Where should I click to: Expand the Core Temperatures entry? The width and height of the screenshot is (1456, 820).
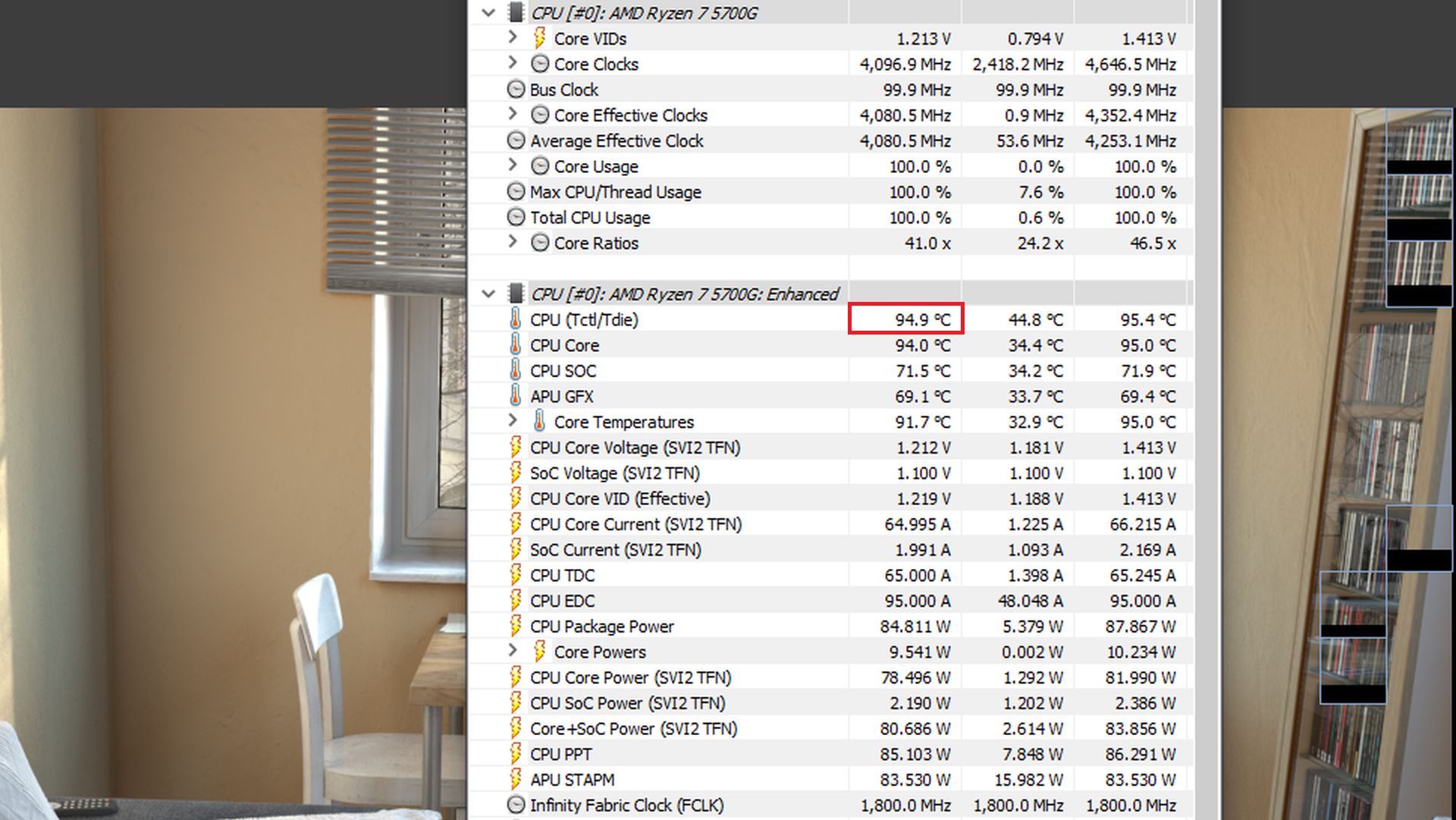point(513,421)
